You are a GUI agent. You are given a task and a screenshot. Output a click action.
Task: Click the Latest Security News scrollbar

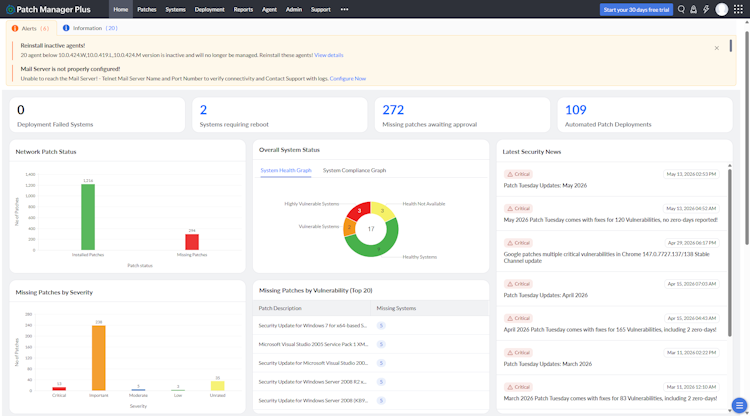click(729, 252)
